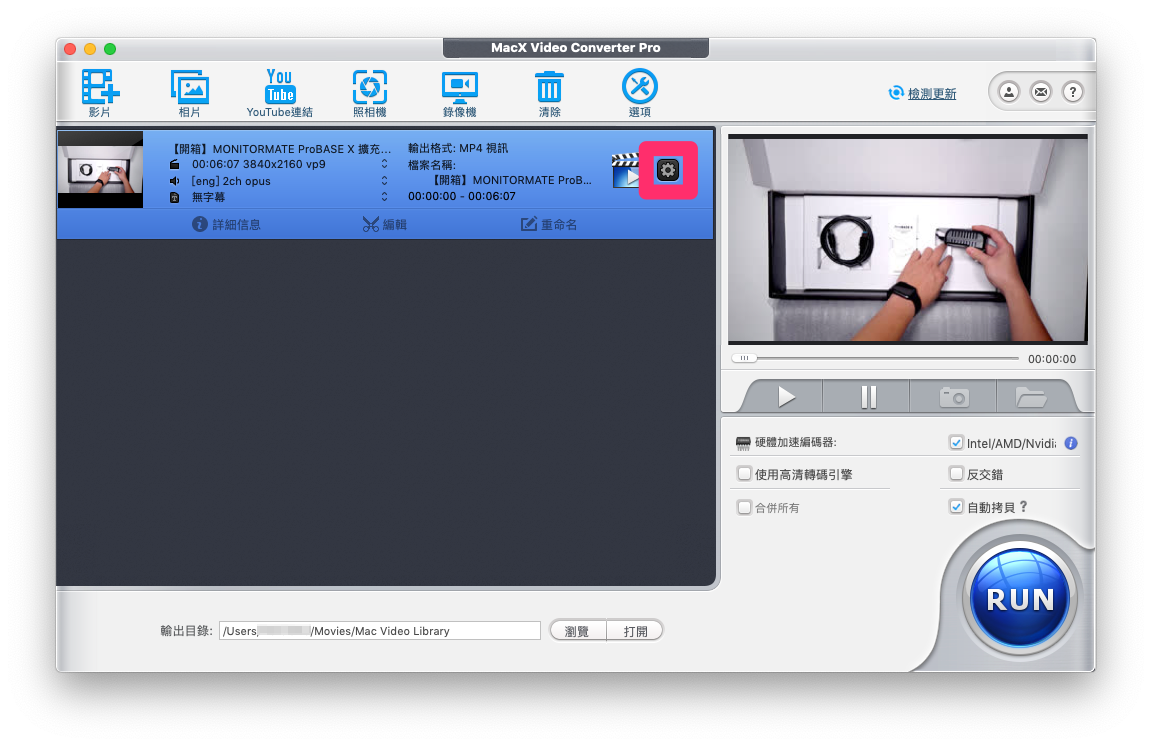Toggle the Intel/AMD/Nvidia hardware encoder checkbox
The height and width of the screenshot is (746, 1152).
click(x=956, y=442)
